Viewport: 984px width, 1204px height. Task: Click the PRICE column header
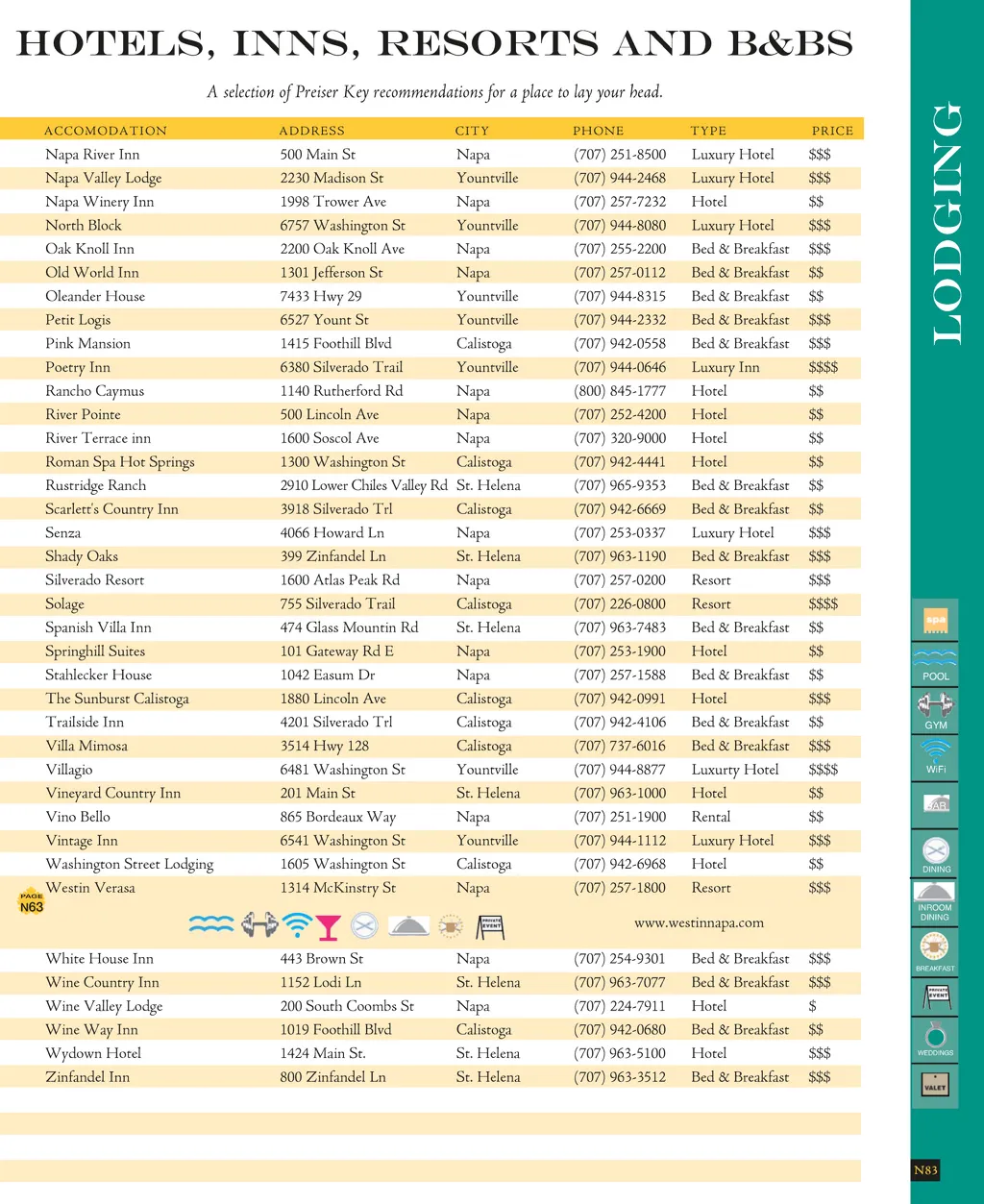(832, 131)
